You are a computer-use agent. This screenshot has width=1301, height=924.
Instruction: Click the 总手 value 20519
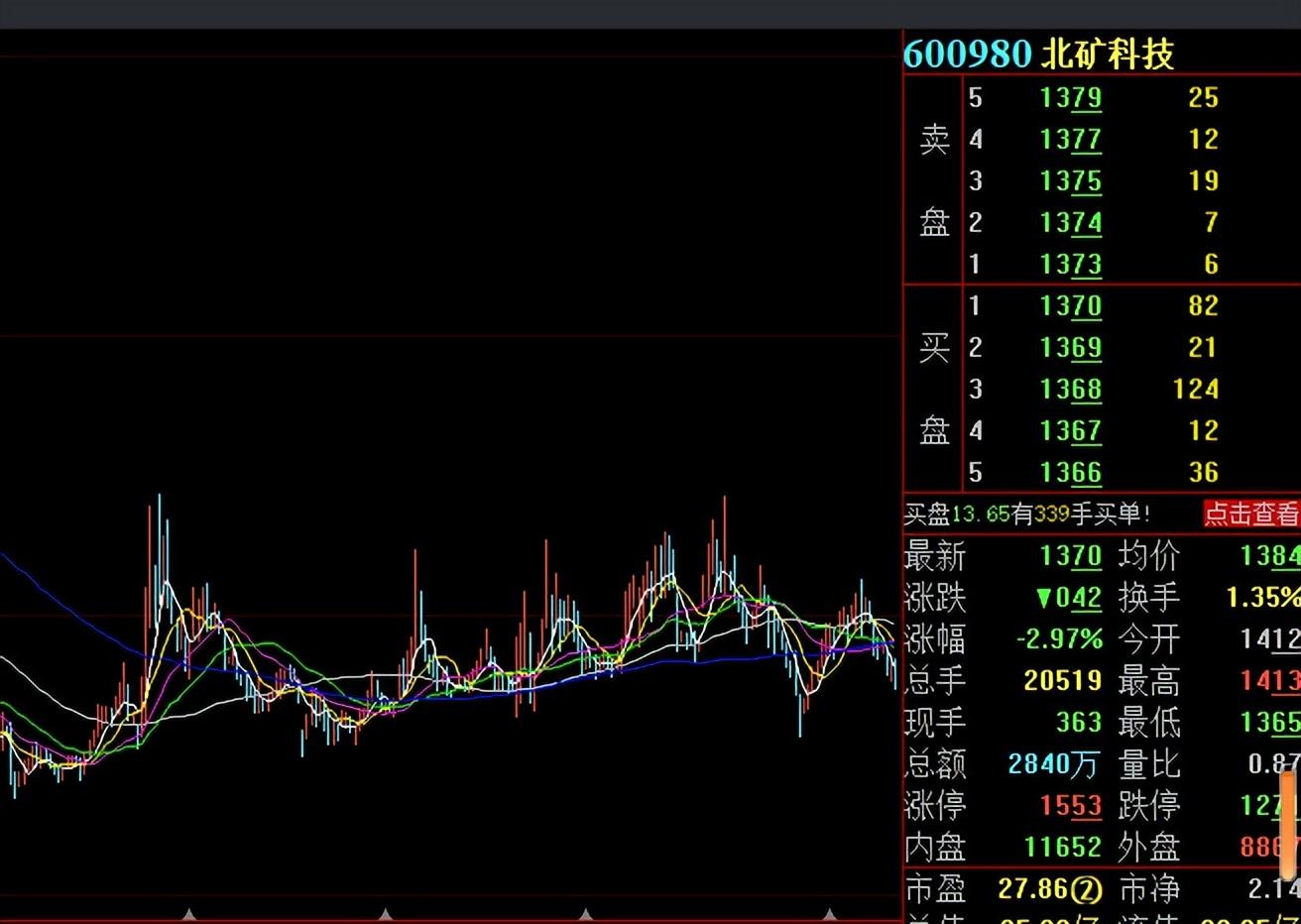[1063, 681]
